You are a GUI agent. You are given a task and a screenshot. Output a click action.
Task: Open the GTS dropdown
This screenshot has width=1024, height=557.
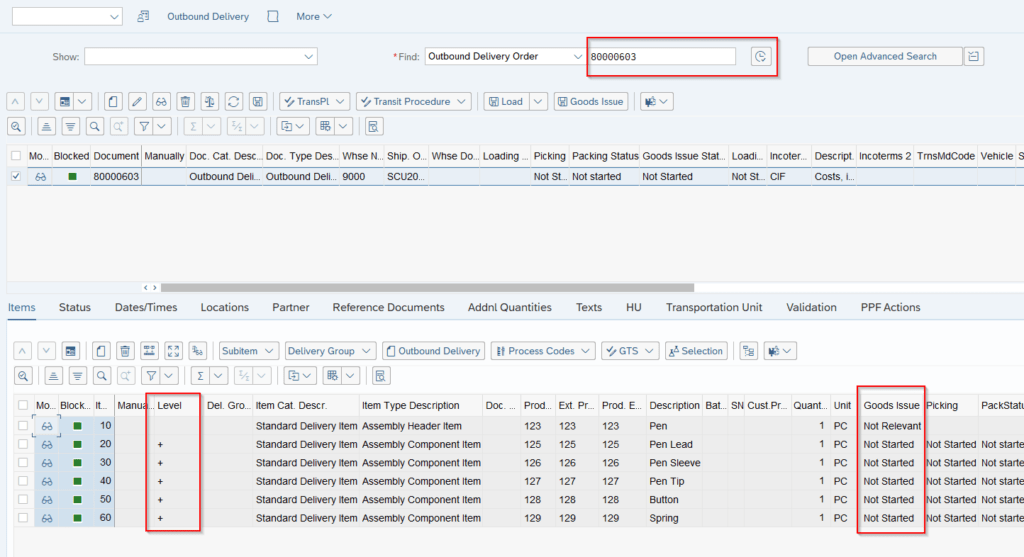(x=630, y=351)
